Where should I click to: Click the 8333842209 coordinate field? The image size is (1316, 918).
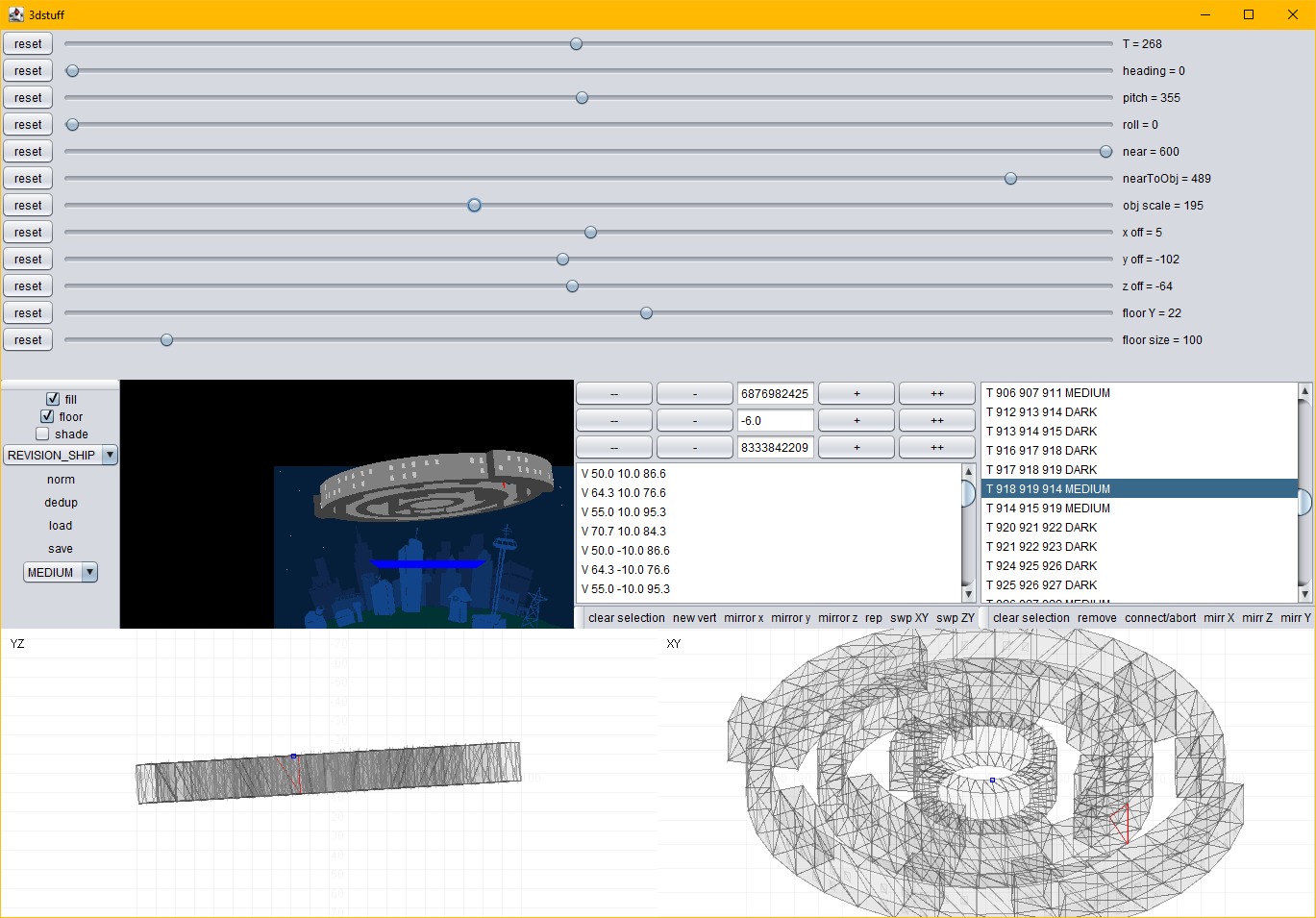pos(775,448)
